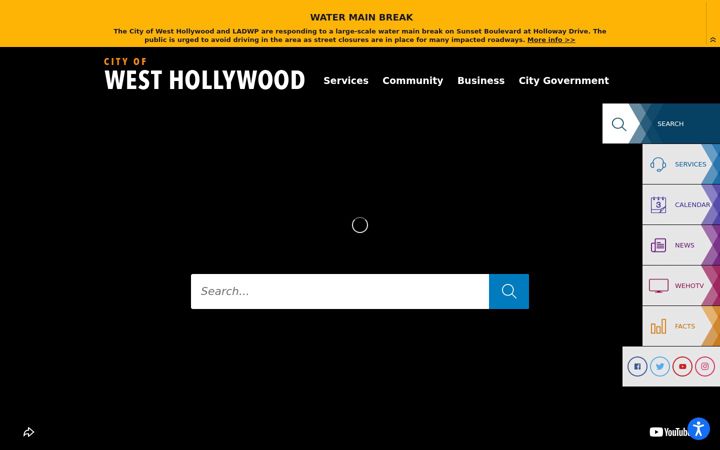720x450 pixels.
Task: Visit the Twitter social icon
Action: pyautogui.click(x=660, y=366)
